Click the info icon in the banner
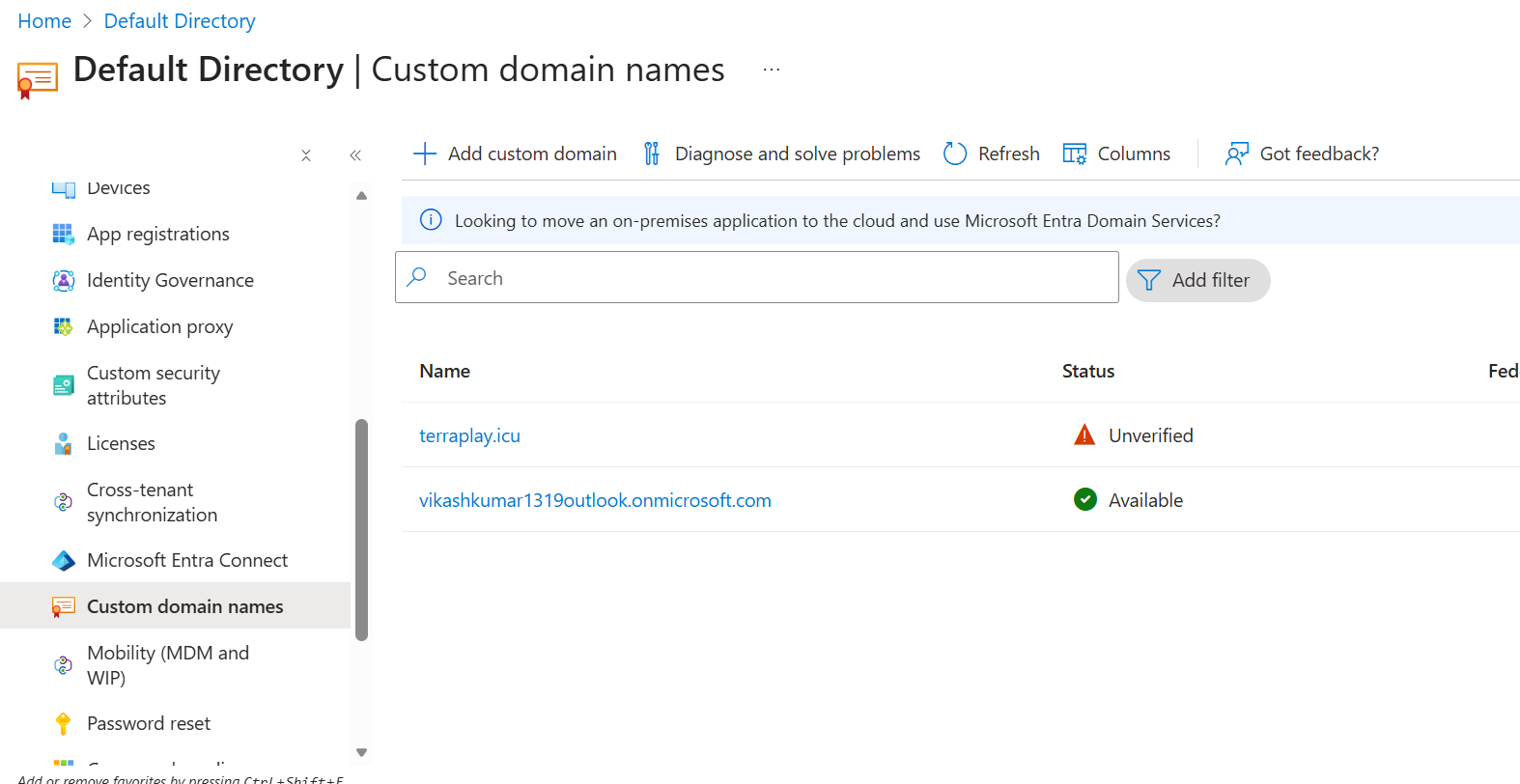 click(431, 220)
